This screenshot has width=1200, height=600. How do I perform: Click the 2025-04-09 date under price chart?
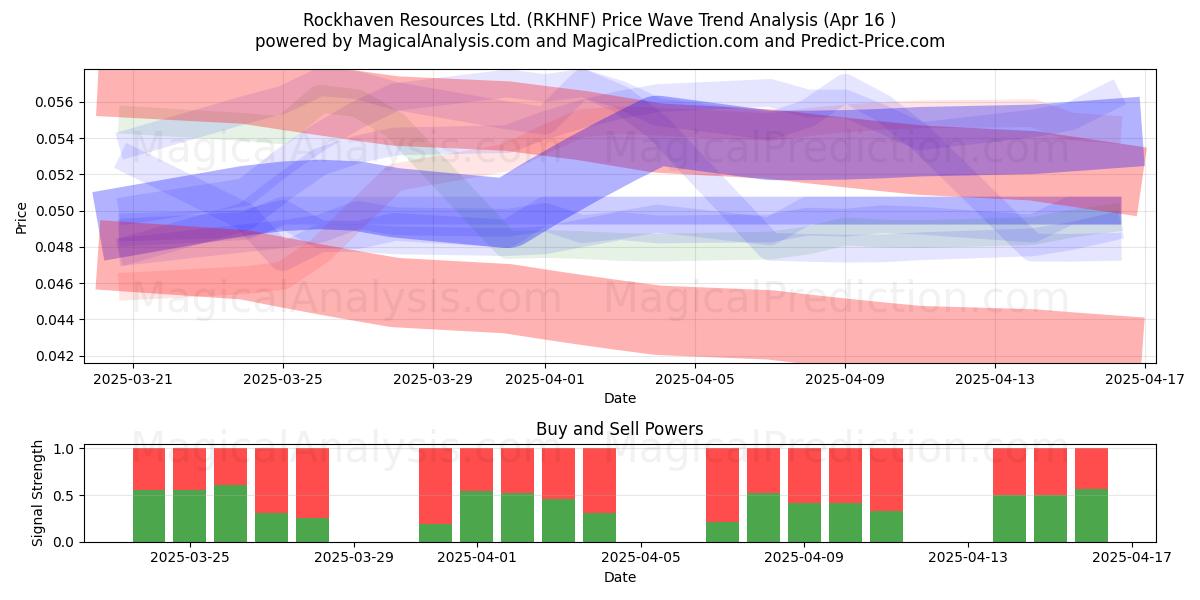pos(845,379)
